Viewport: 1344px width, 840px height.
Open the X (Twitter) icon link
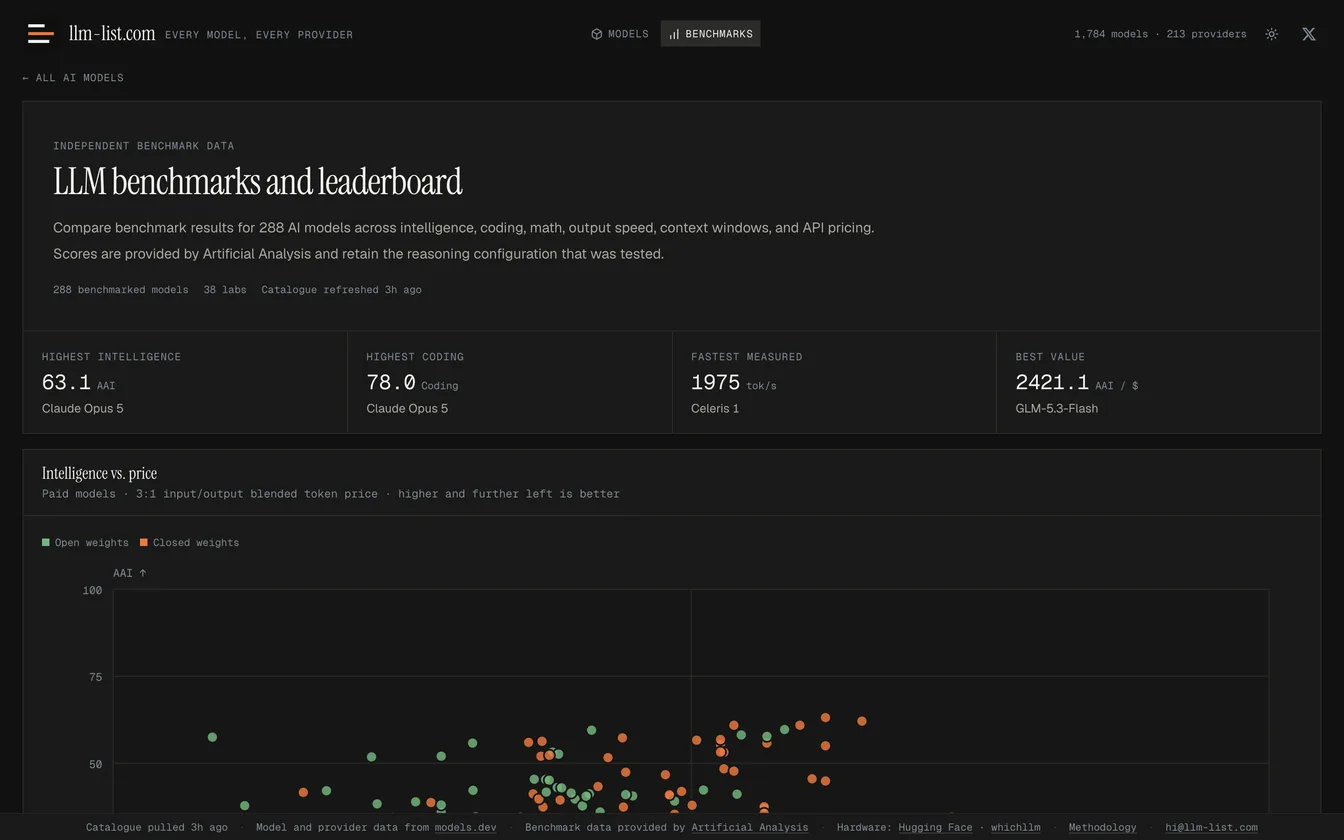(x=1308, y=34)
